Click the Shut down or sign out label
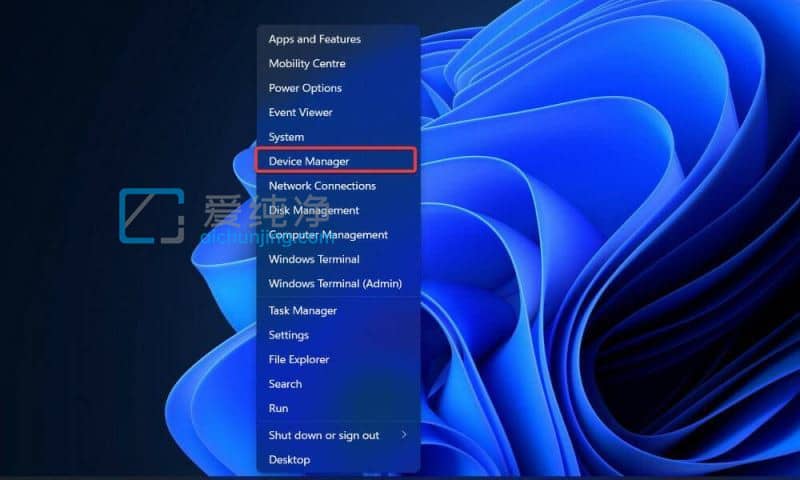The width and height of the screenshot is (800, 480). 323,435
